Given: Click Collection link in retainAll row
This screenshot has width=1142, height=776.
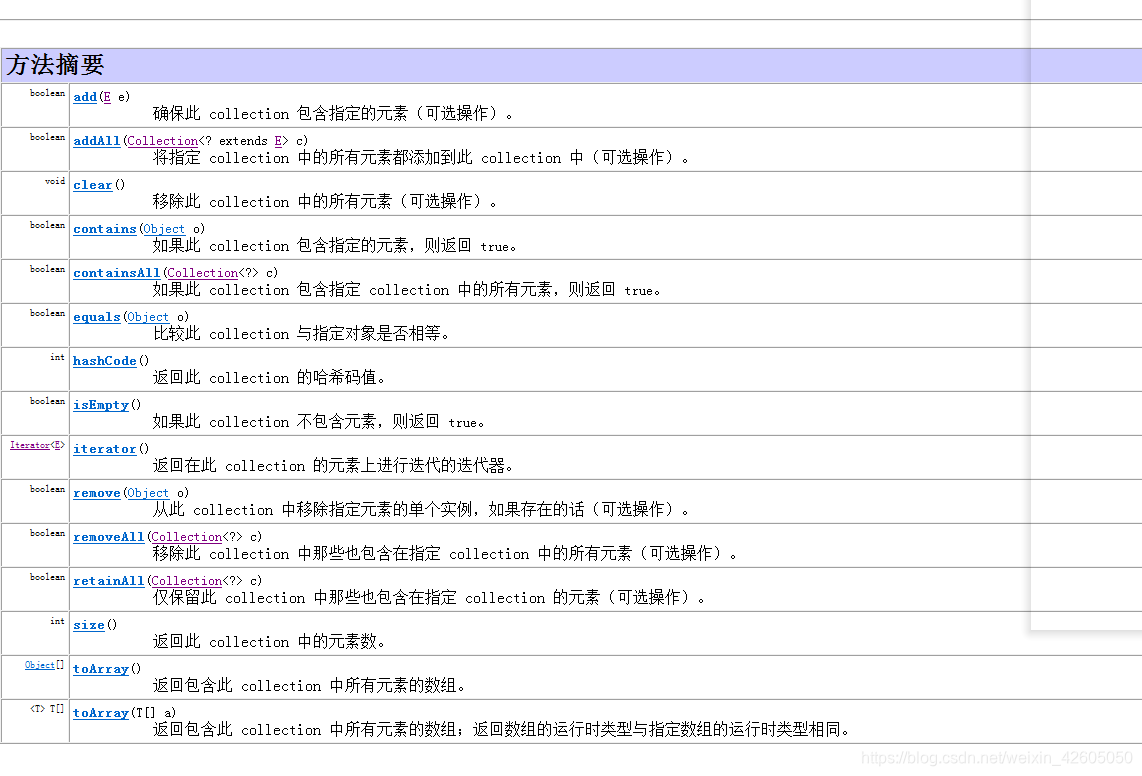Looking at the screenshot, I should [x=186, y=581].
